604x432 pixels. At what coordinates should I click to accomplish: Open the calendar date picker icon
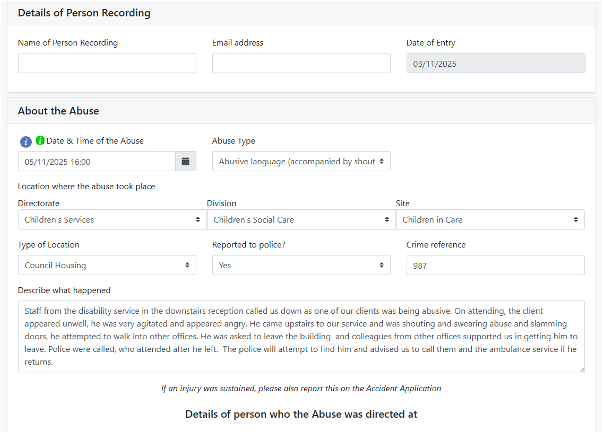185,161
